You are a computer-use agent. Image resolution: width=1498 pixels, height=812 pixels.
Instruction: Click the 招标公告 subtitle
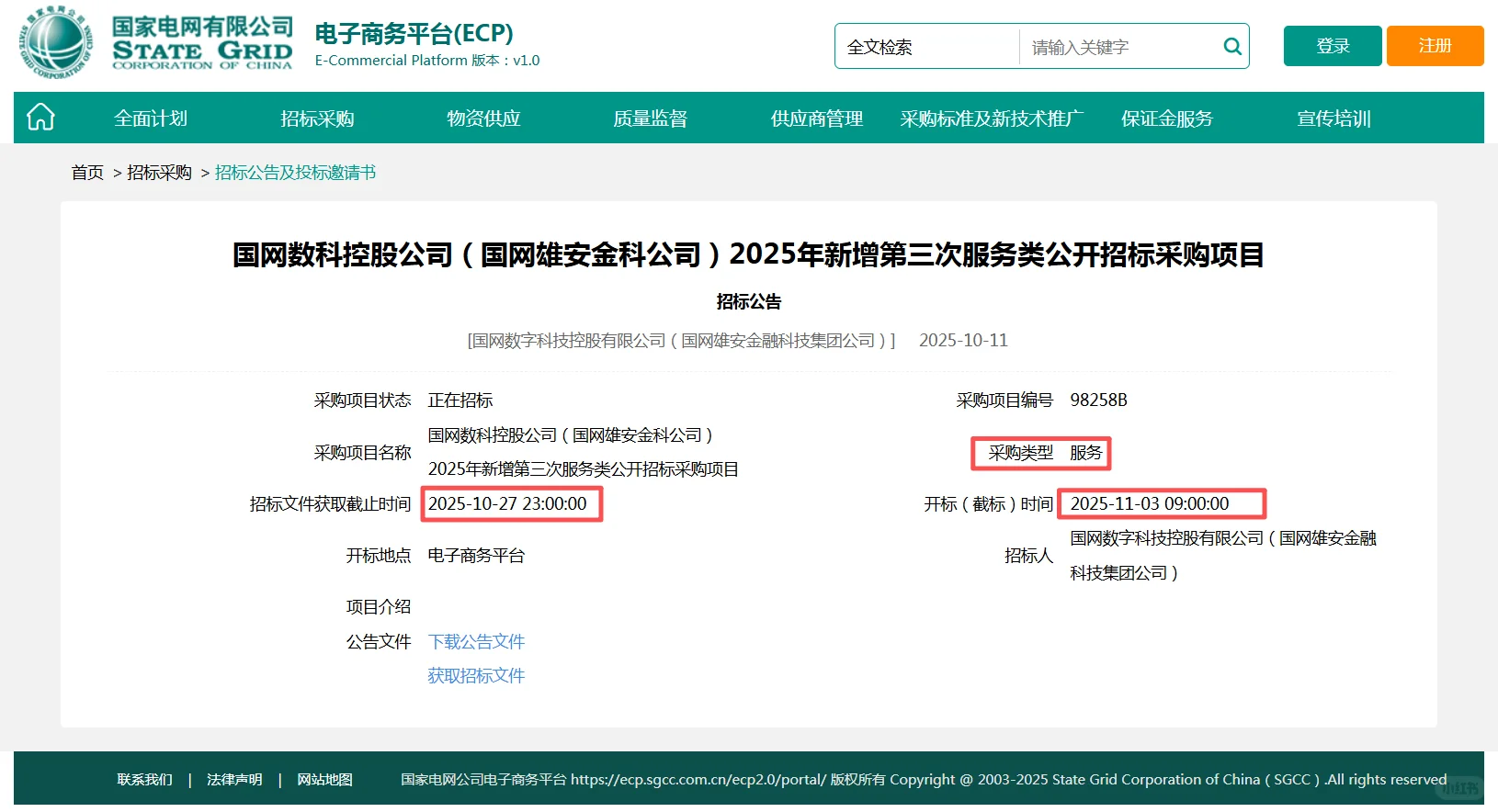pyautogui.click(x=749, y=301)
